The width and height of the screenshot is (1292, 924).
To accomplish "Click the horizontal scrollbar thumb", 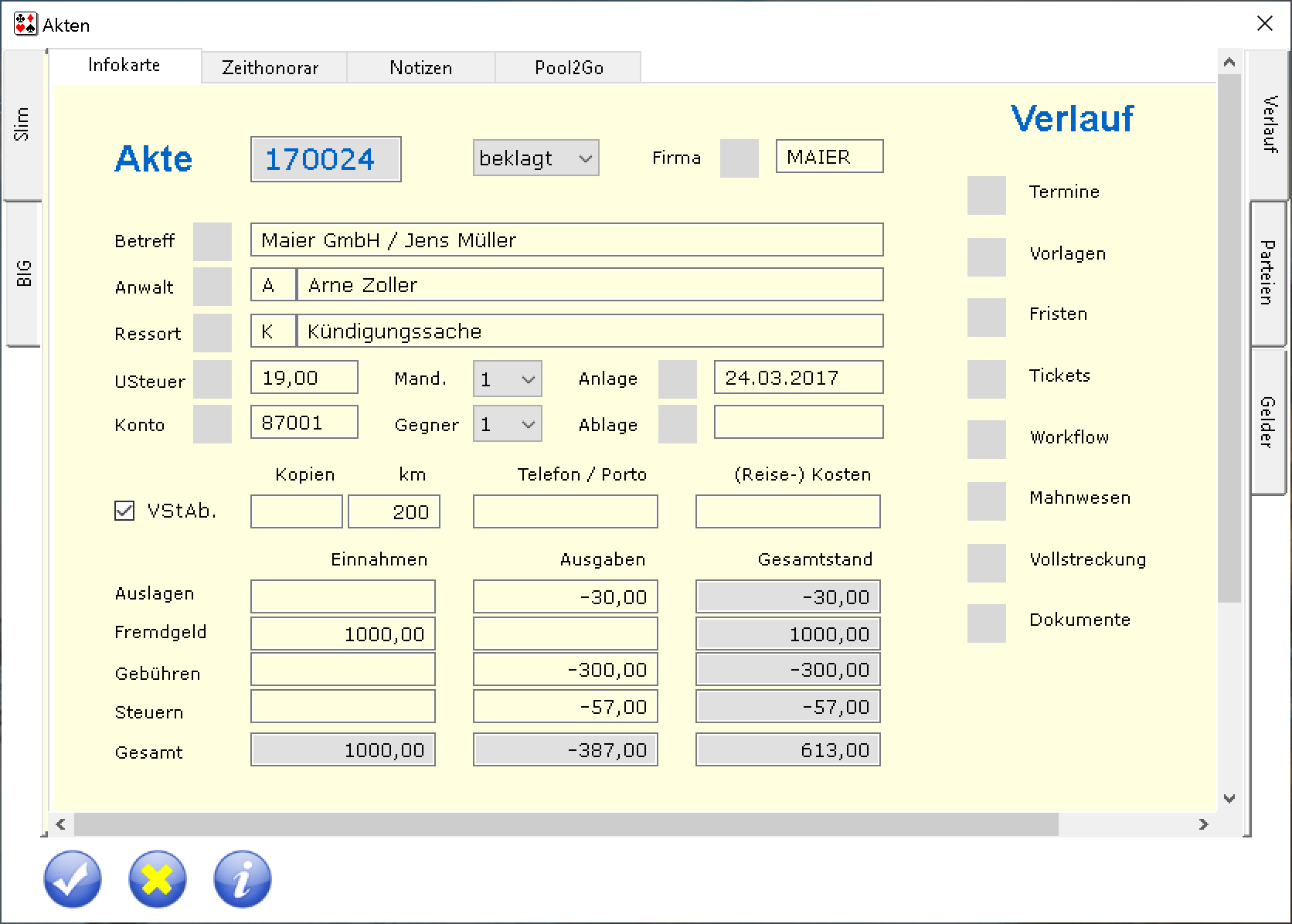I will click(x=566, y=824).
